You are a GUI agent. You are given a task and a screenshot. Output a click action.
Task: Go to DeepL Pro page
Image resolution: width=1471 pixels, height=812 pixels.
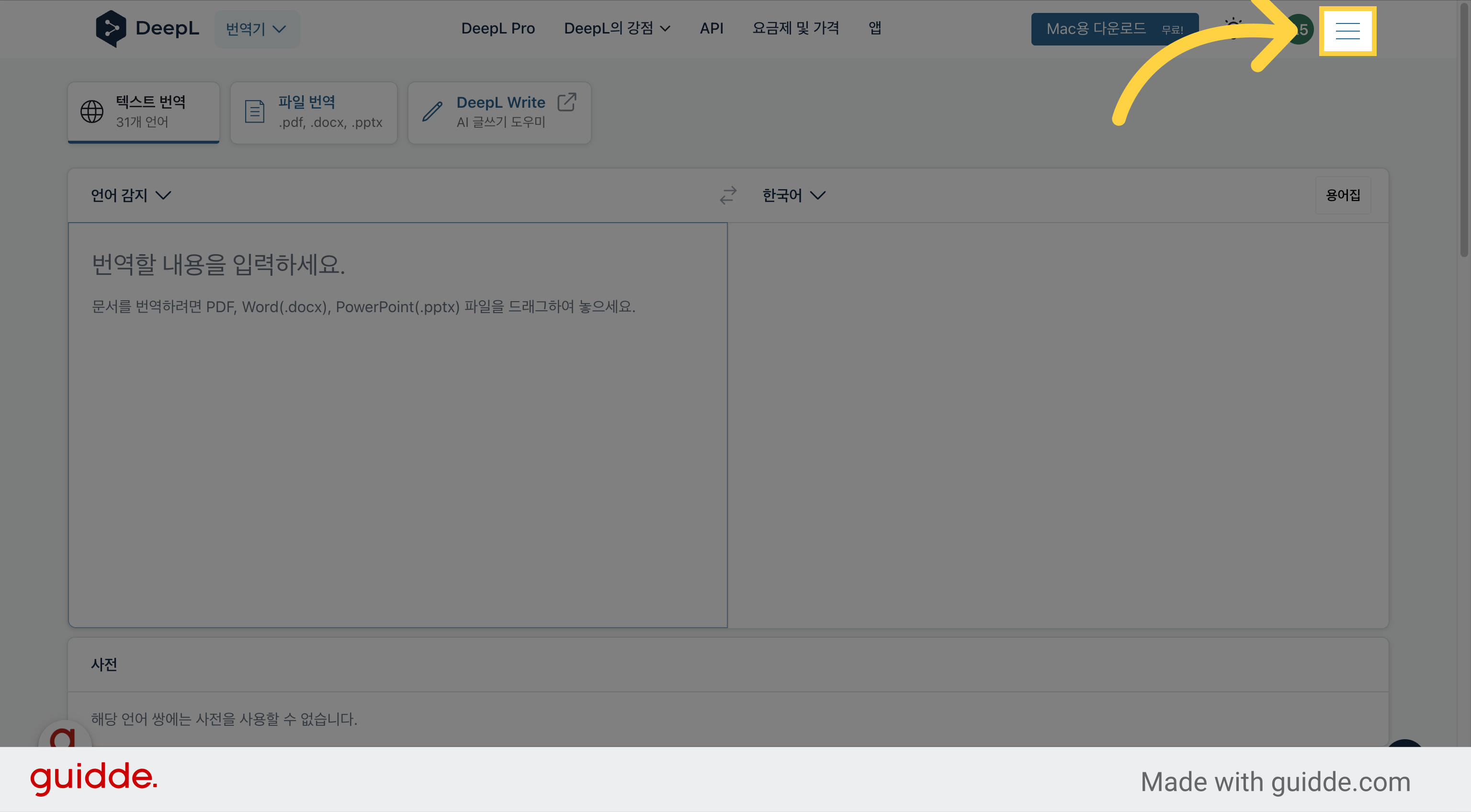coord(498,28)
